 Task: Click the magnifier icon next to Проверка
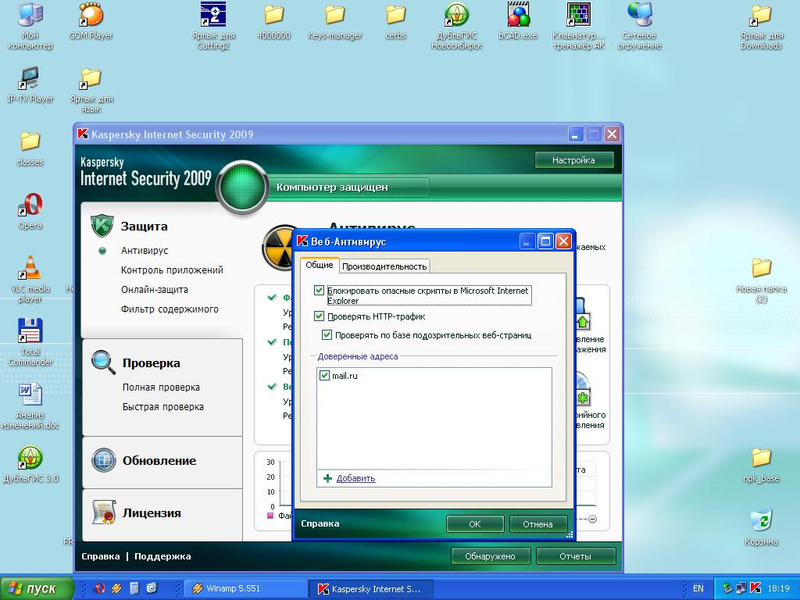coord(103,362)
